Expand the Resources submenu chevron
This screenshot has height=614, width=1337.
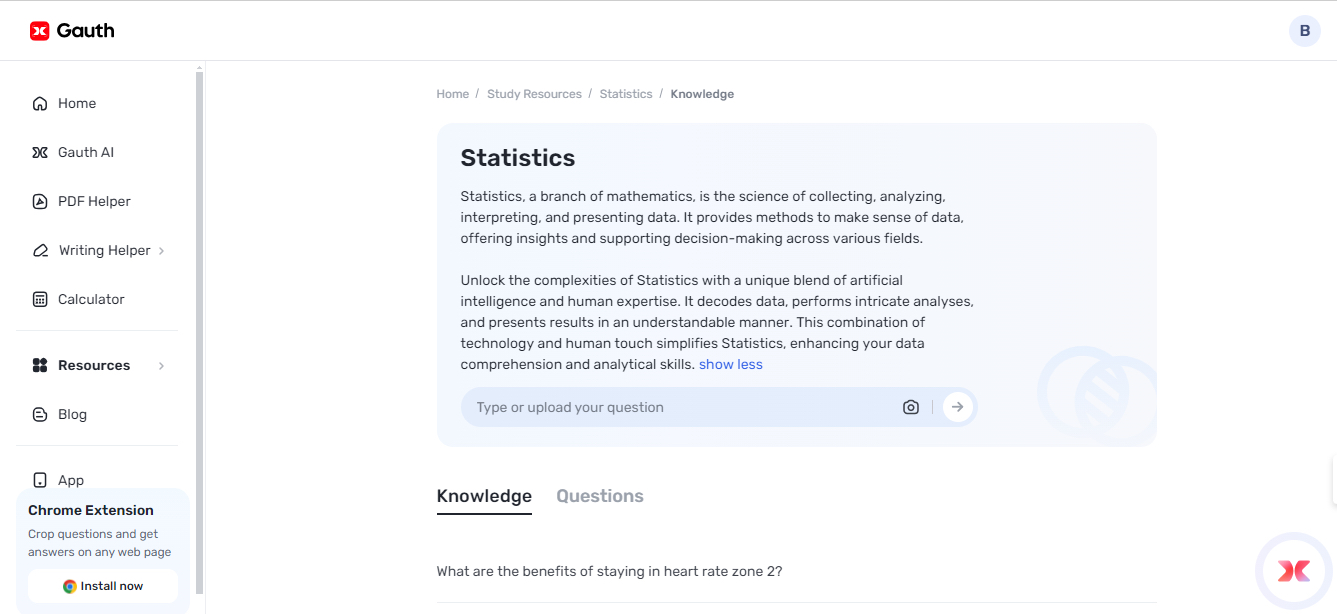point(162,366)
